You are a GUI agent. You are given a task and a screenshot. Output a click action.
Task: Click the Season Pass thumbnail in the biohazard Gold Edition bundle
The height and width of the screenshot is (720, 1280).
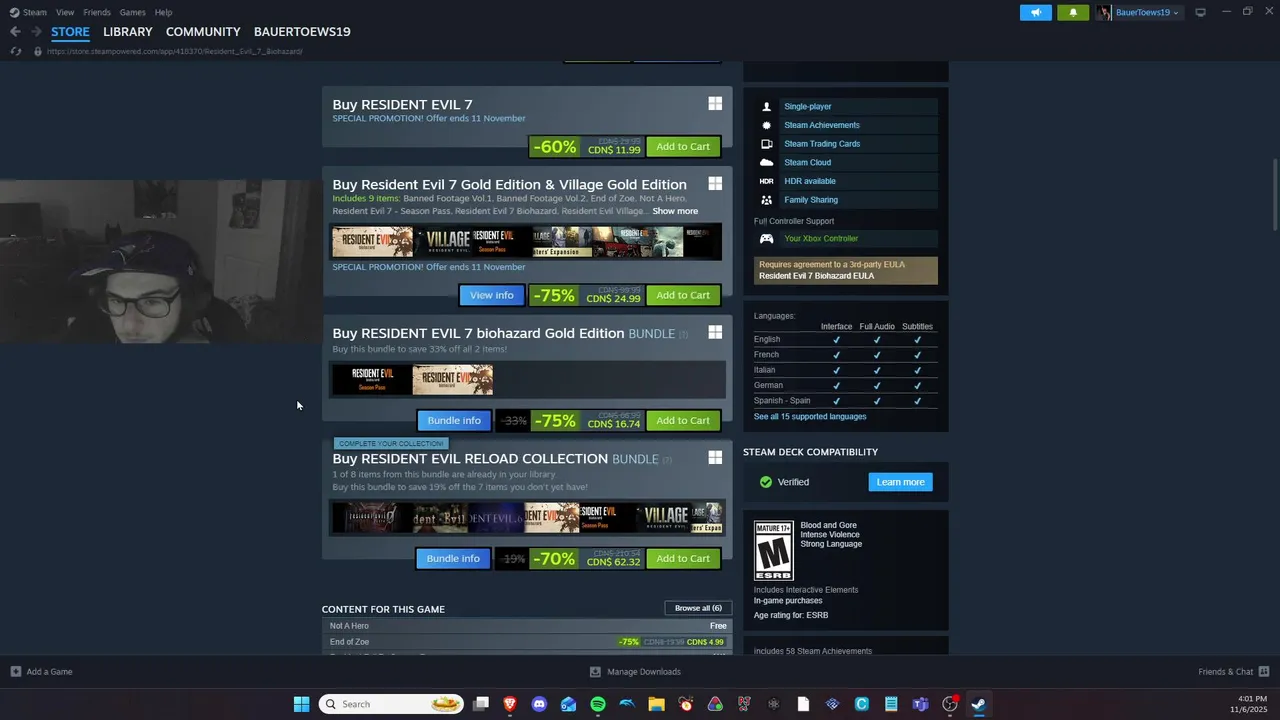click(372, 380)
